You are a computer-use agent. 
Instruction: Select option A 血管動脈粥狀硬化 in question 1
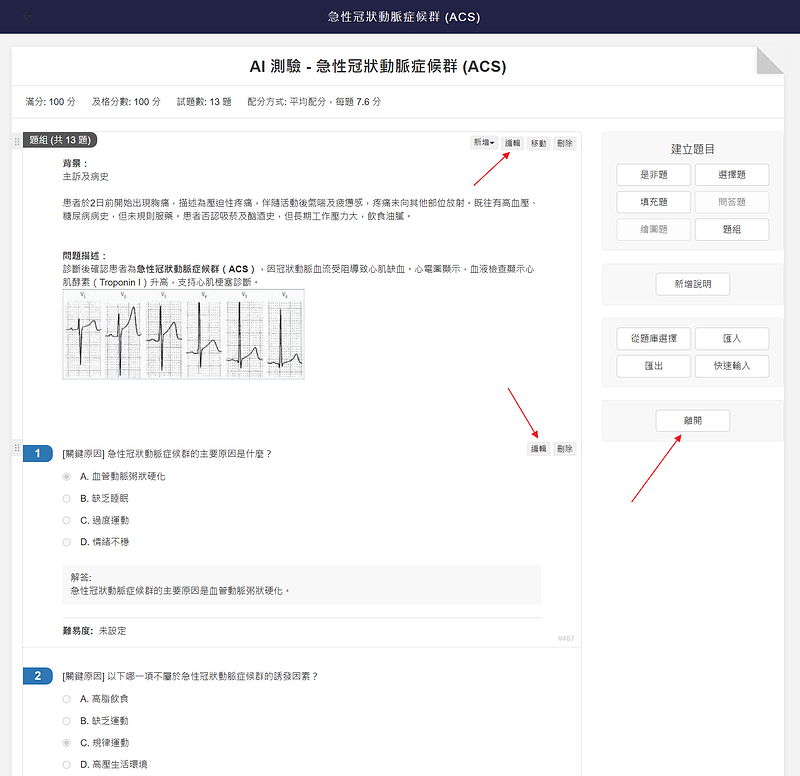pyautogui.click(x=67, y=476)
